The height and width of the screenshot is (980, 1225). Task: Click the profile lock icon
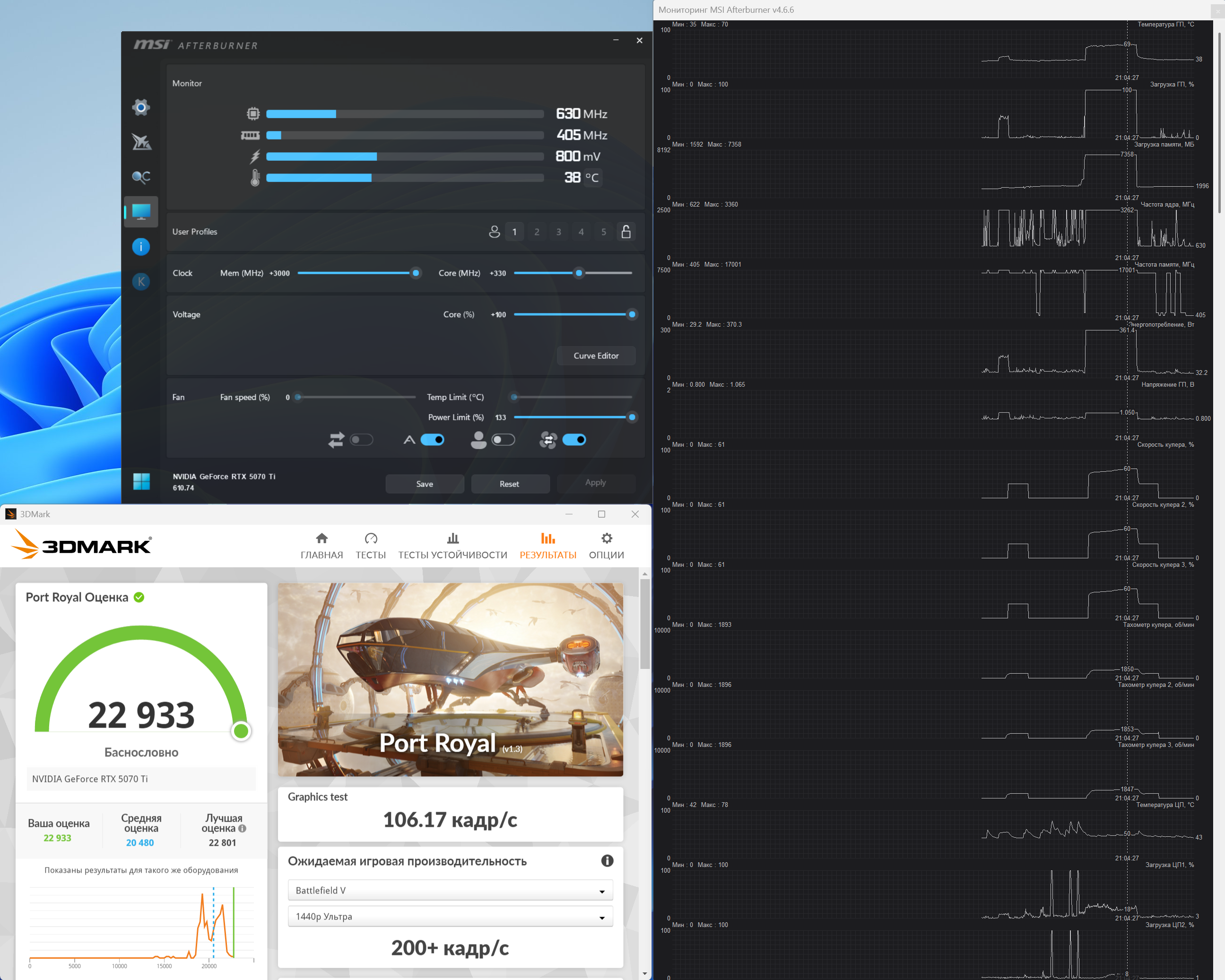click(x=626, y=232)
